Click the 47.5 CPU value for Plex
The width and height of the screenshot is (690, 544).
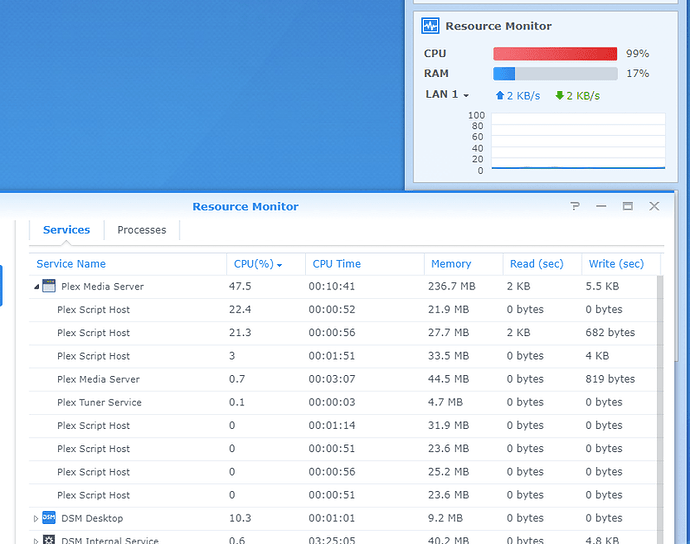click(240, 286)
